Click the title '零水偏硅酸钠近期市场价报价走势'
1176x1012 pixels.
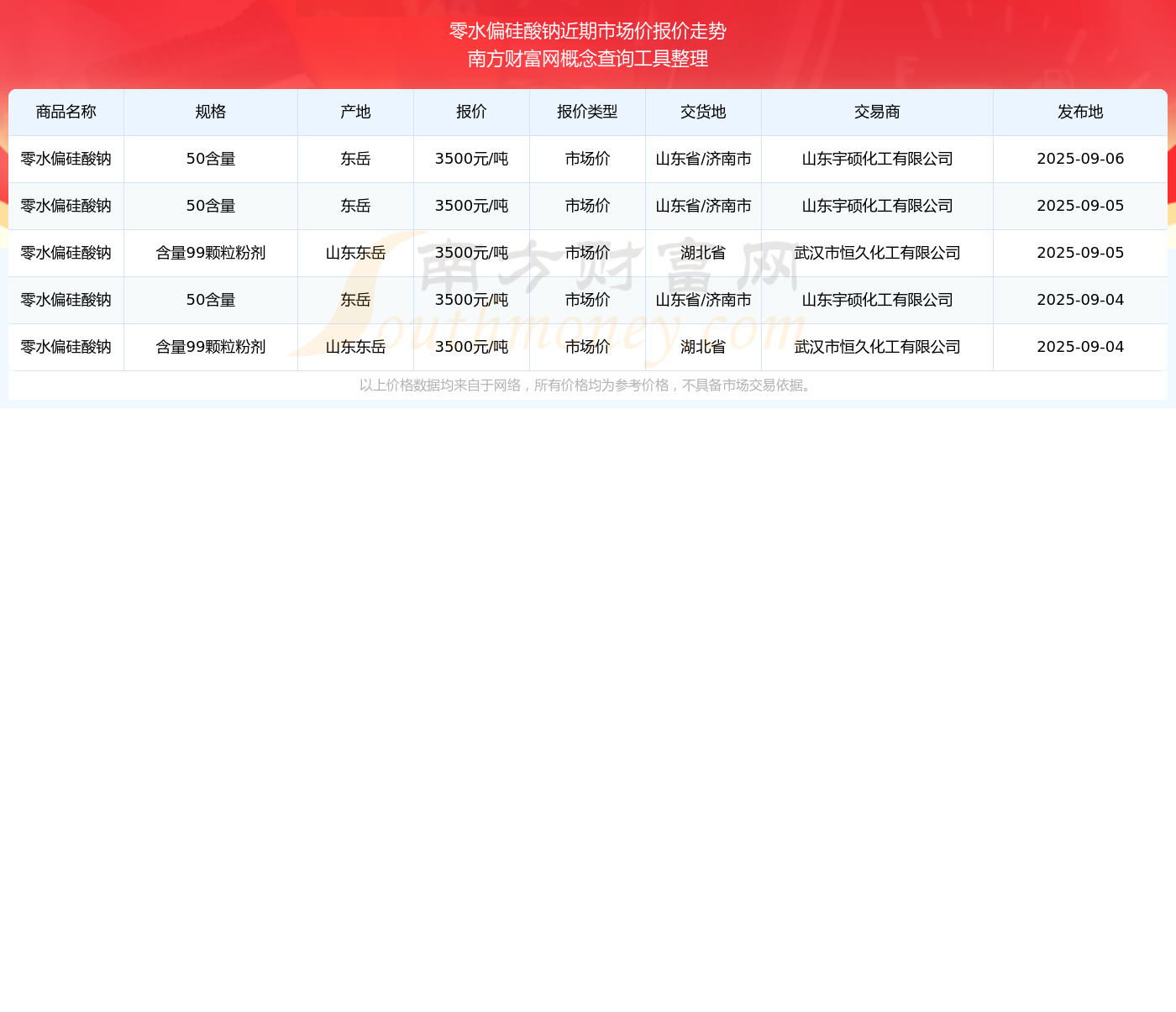coord(588,31)
